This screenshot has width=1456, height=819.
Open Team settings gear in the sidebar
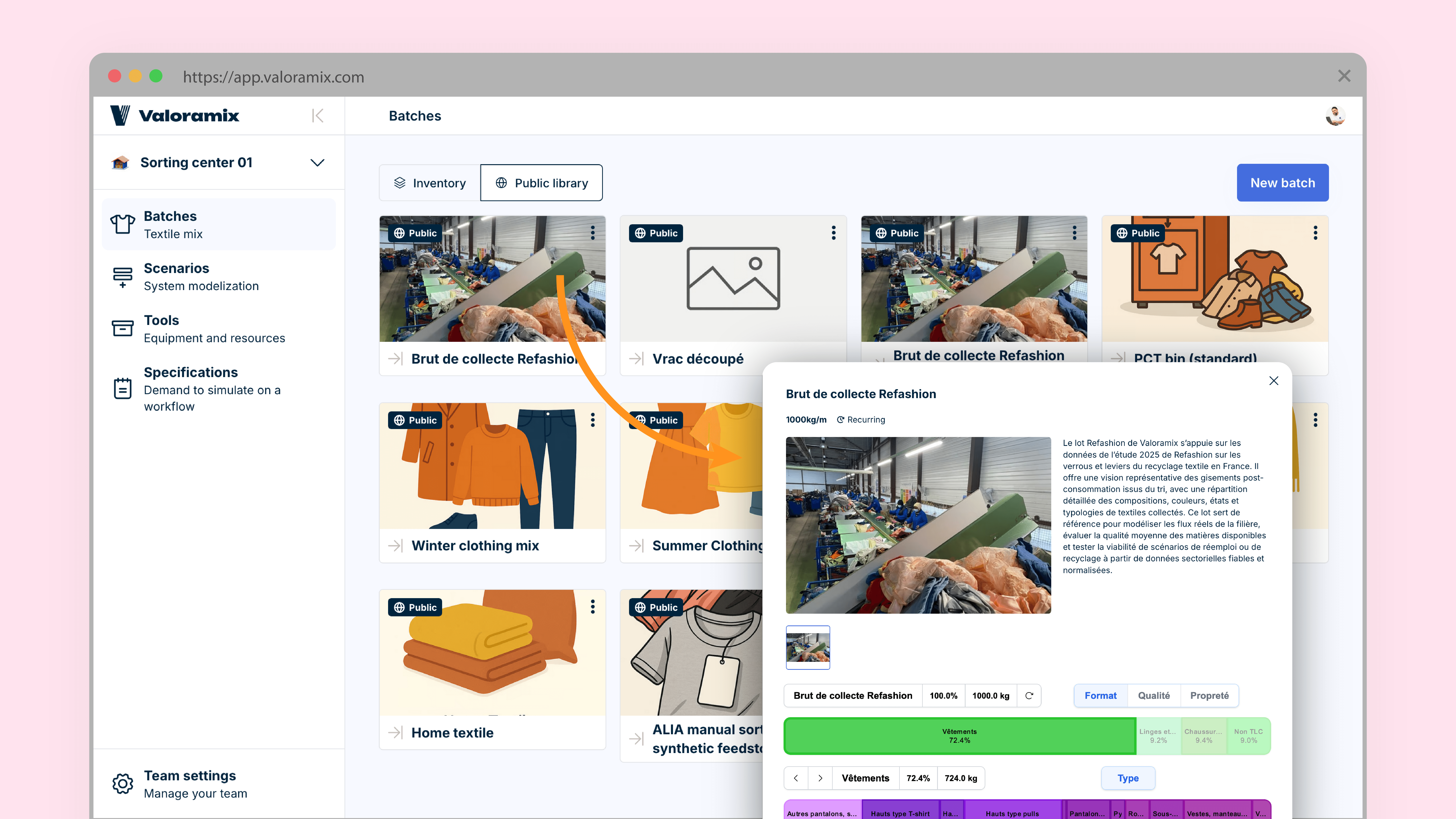[x=123, y=783]
